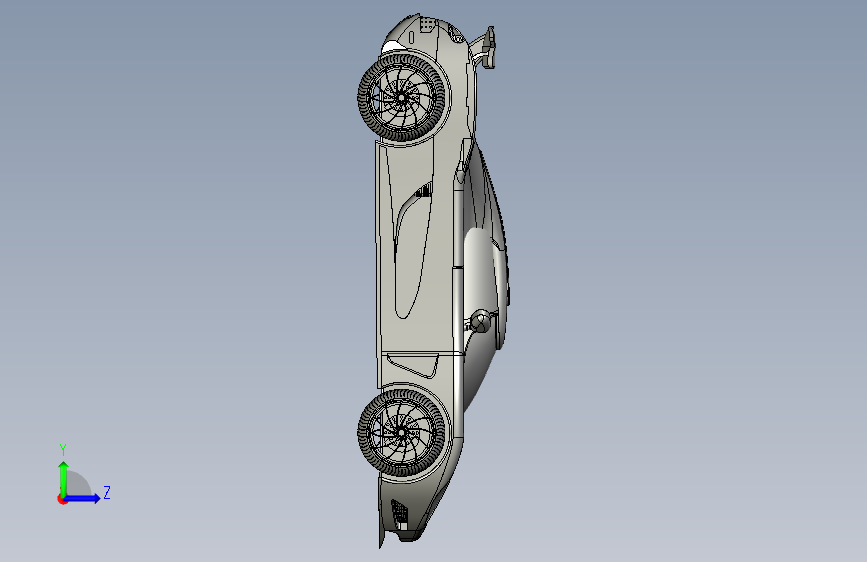The height and width of the screenshot is (562, 867).
Task: Select the side mirror on the car
Action: (479, 321)
